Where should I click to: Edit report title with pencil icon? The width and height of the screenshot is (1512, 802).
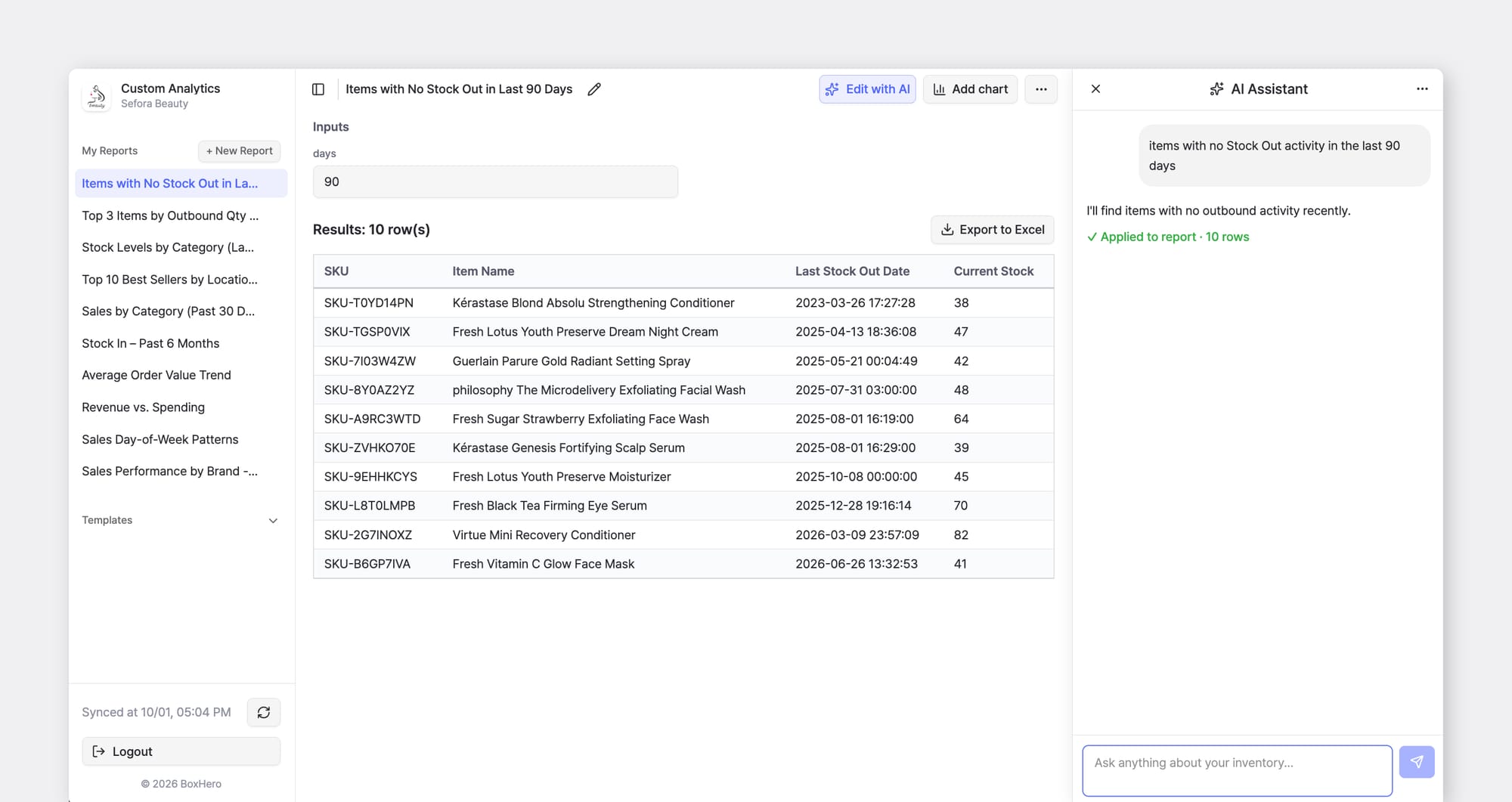click(x=594, y=89)
